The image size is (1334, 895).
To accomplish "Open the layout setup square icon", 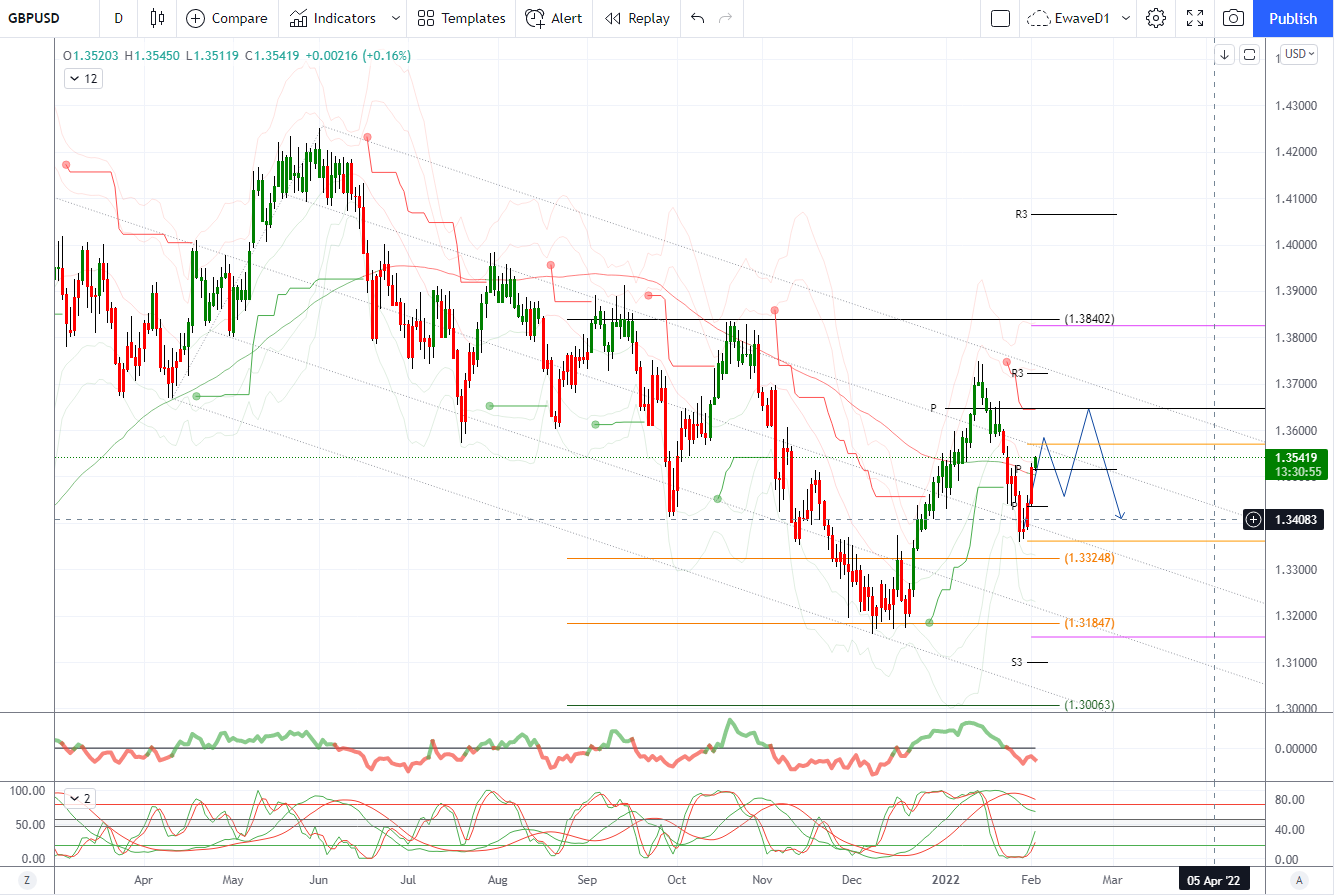I will coord(1000,18).
